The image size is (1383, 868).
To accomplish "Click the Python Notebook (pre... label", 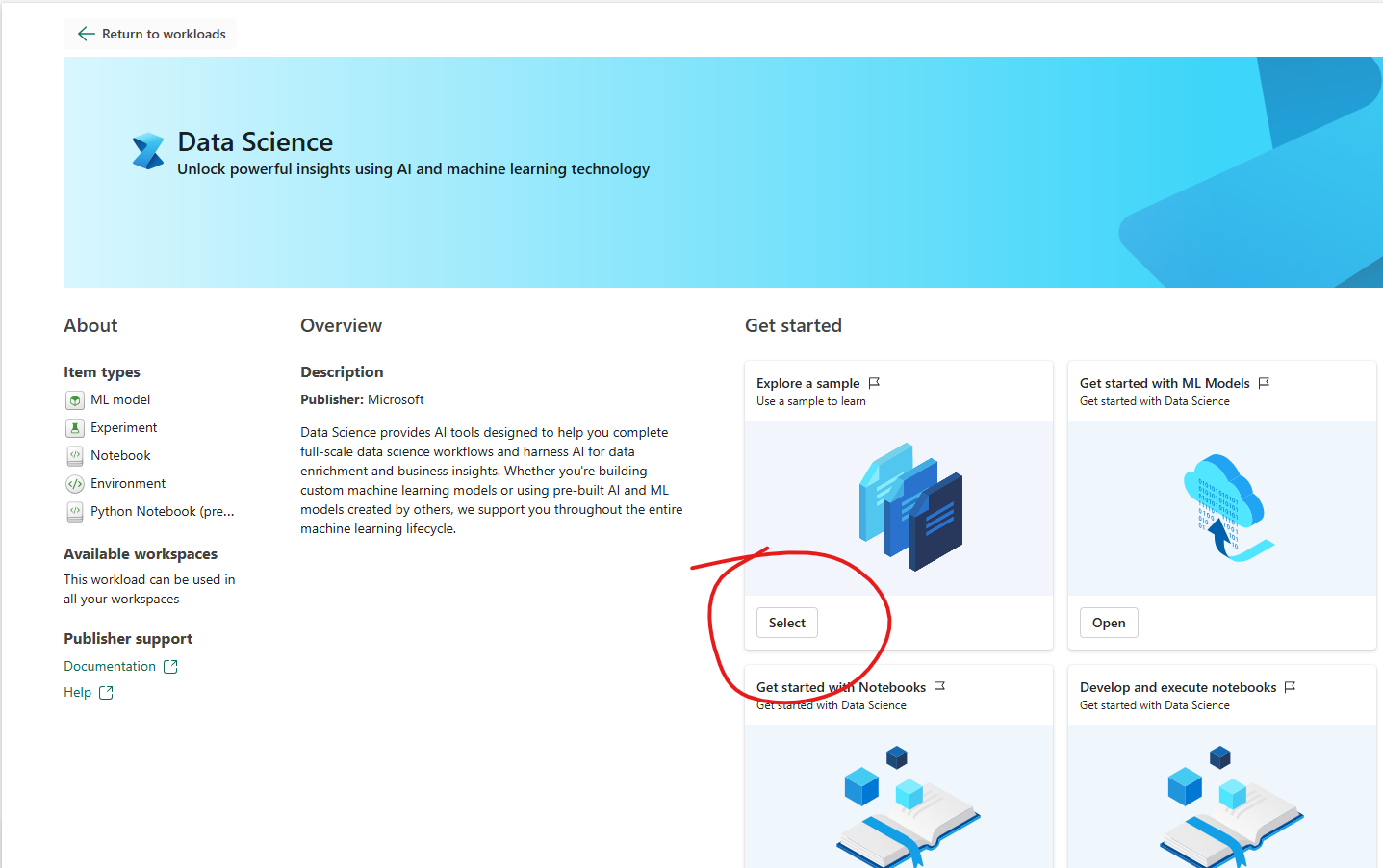I will [x=163, y=511].
